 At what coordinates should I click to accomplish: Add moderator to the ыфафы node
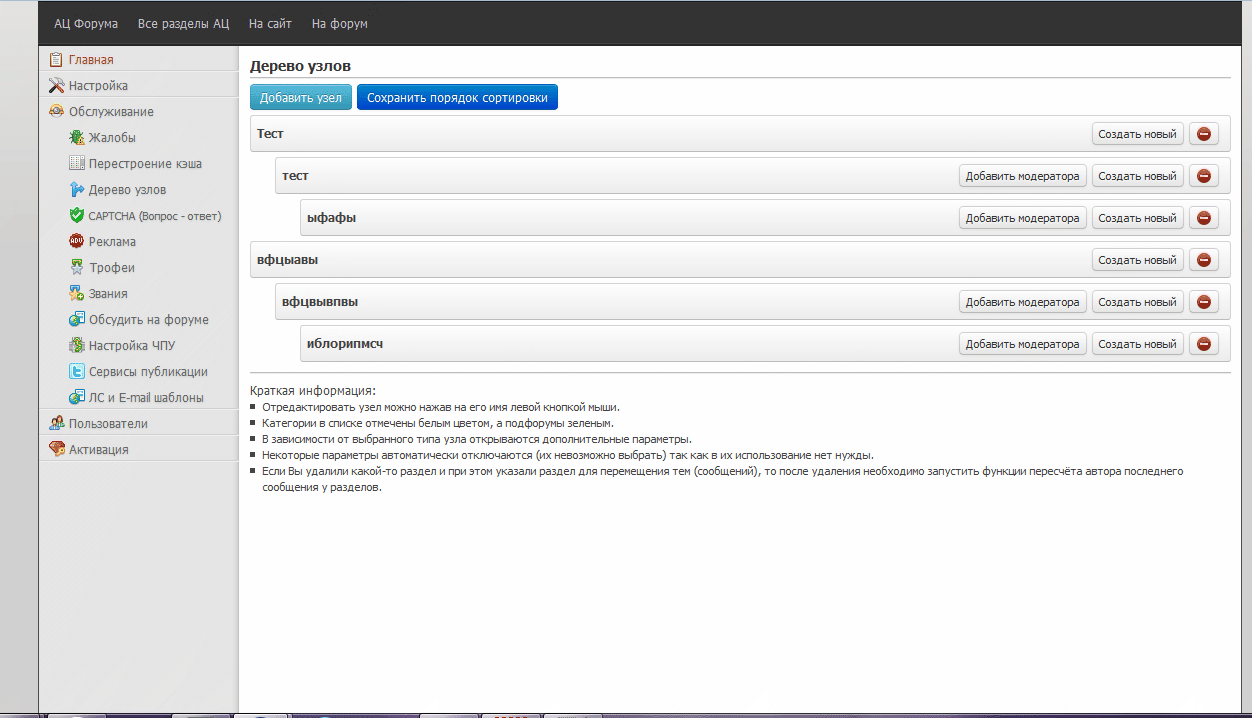click(x=1022, y=218)
